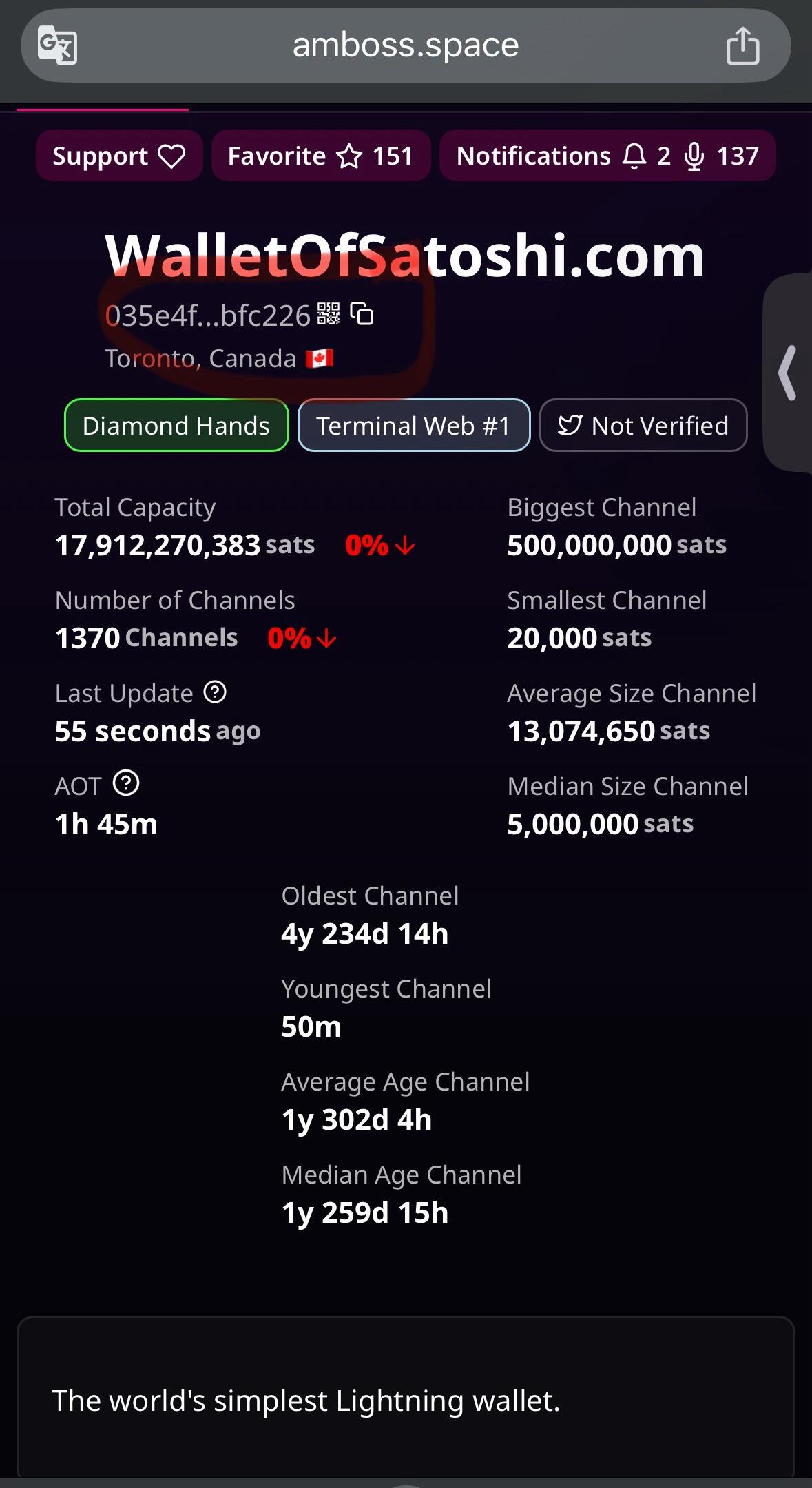Click the Not Verified Twitter badge
Viewport: 812px width, 1488px height.
click(x=643, y=426)
